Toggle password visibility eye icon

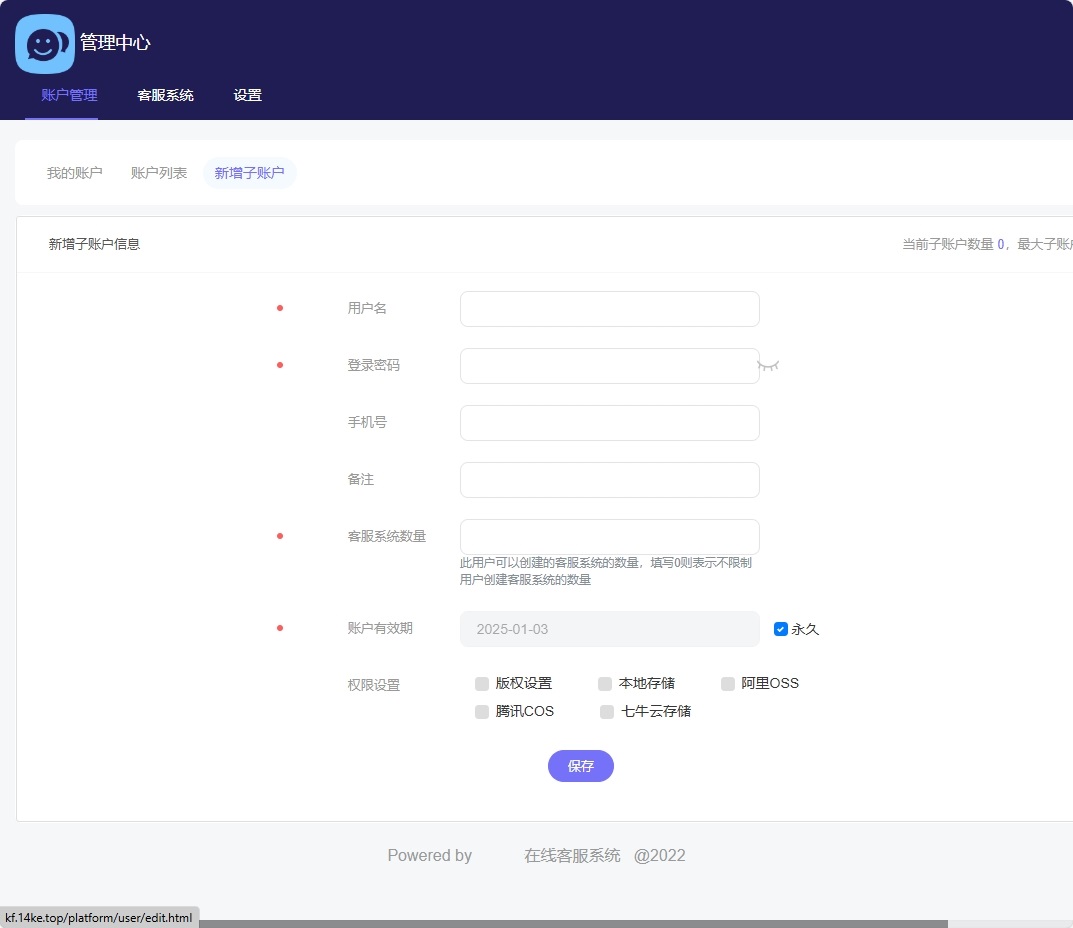(768, 366)
